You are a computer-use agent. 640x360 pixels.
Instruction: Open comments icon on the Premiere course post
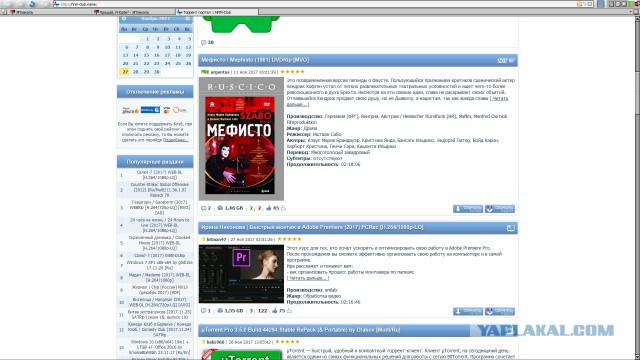[x=204, y=311]
